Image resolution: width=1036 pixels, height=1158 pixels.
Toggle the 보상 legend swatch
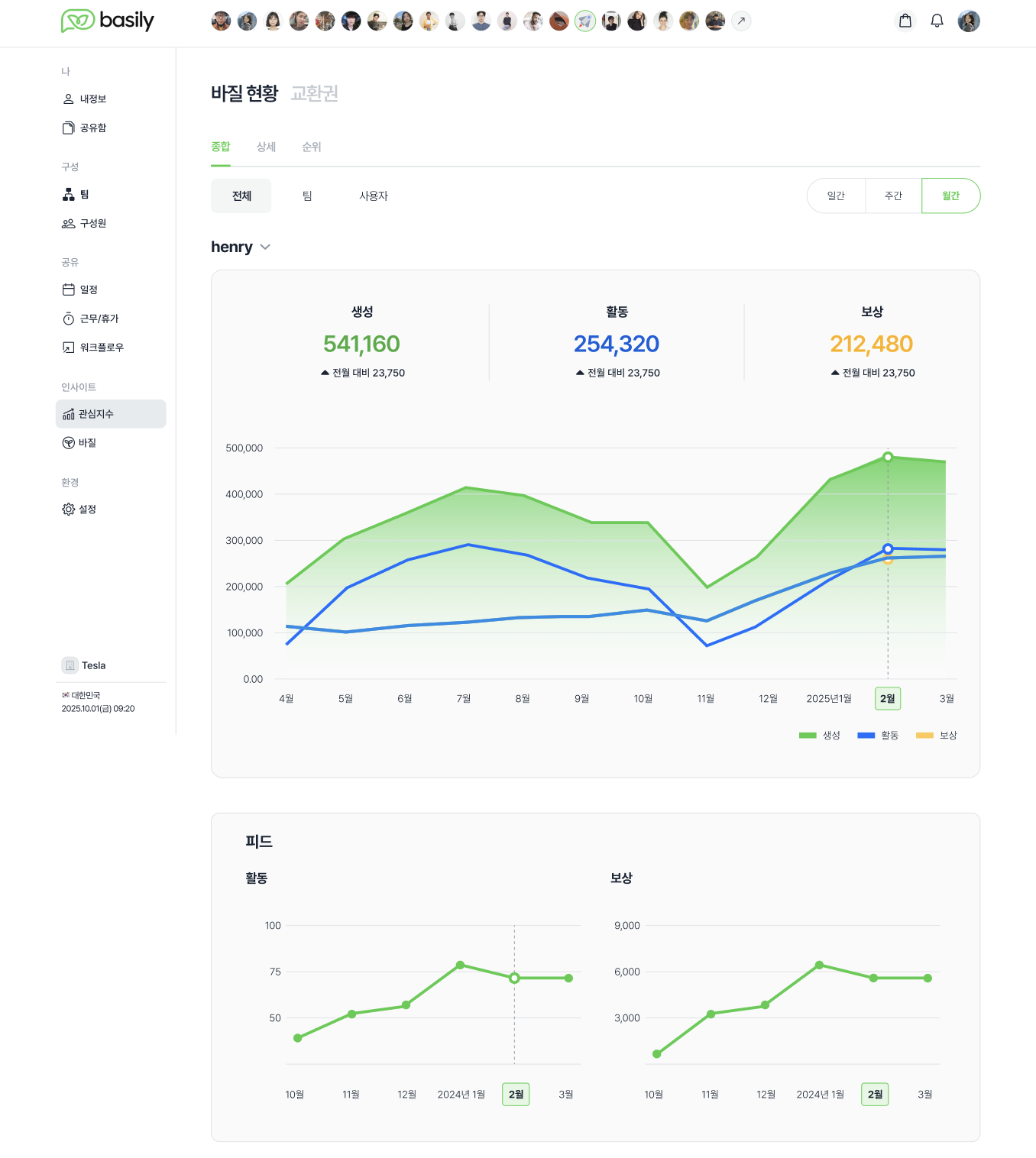pyautogui.click(x=924, y=736)
